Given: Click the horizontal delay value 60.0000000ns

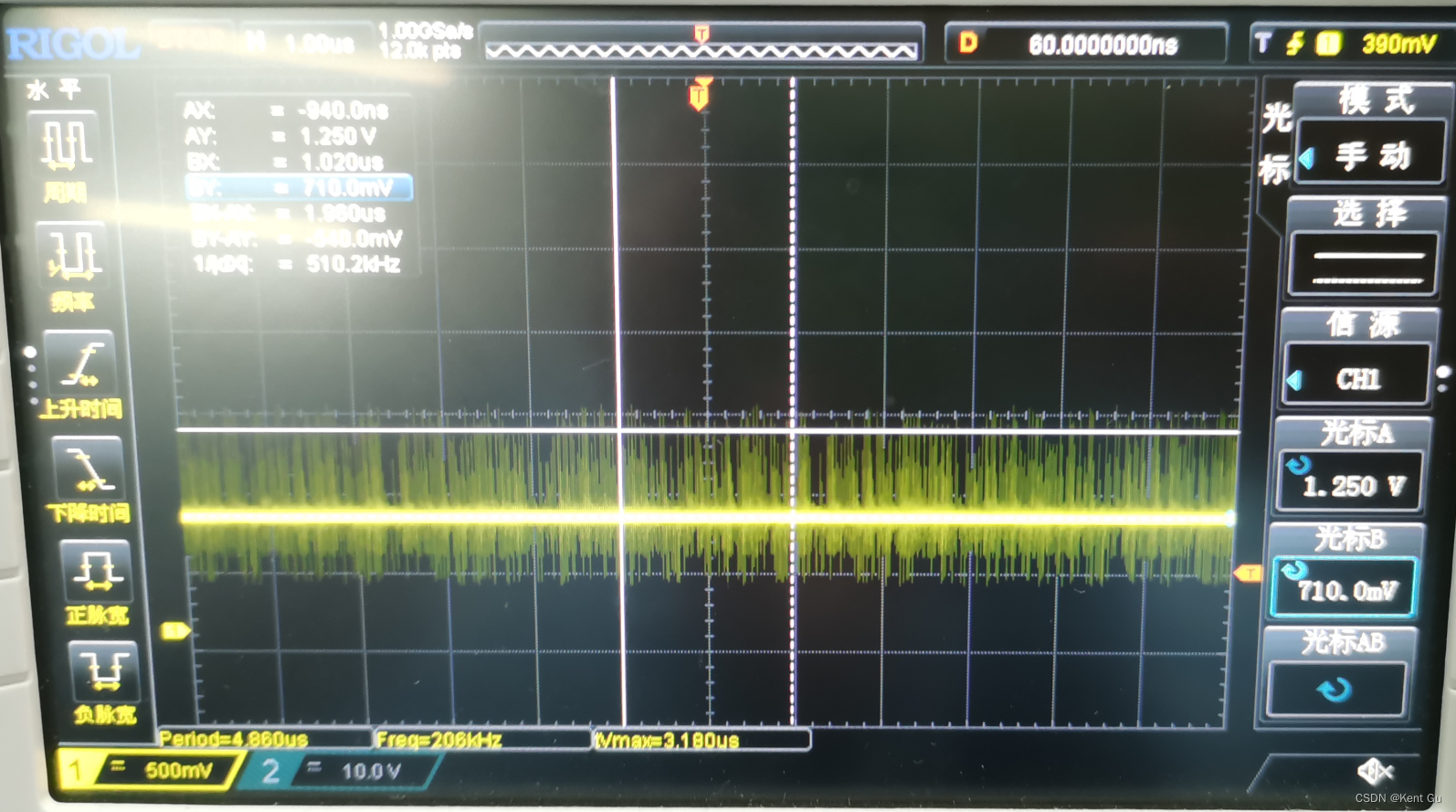Looking at the screenshot, I should pyautogui.click(x=1103, y=44).
